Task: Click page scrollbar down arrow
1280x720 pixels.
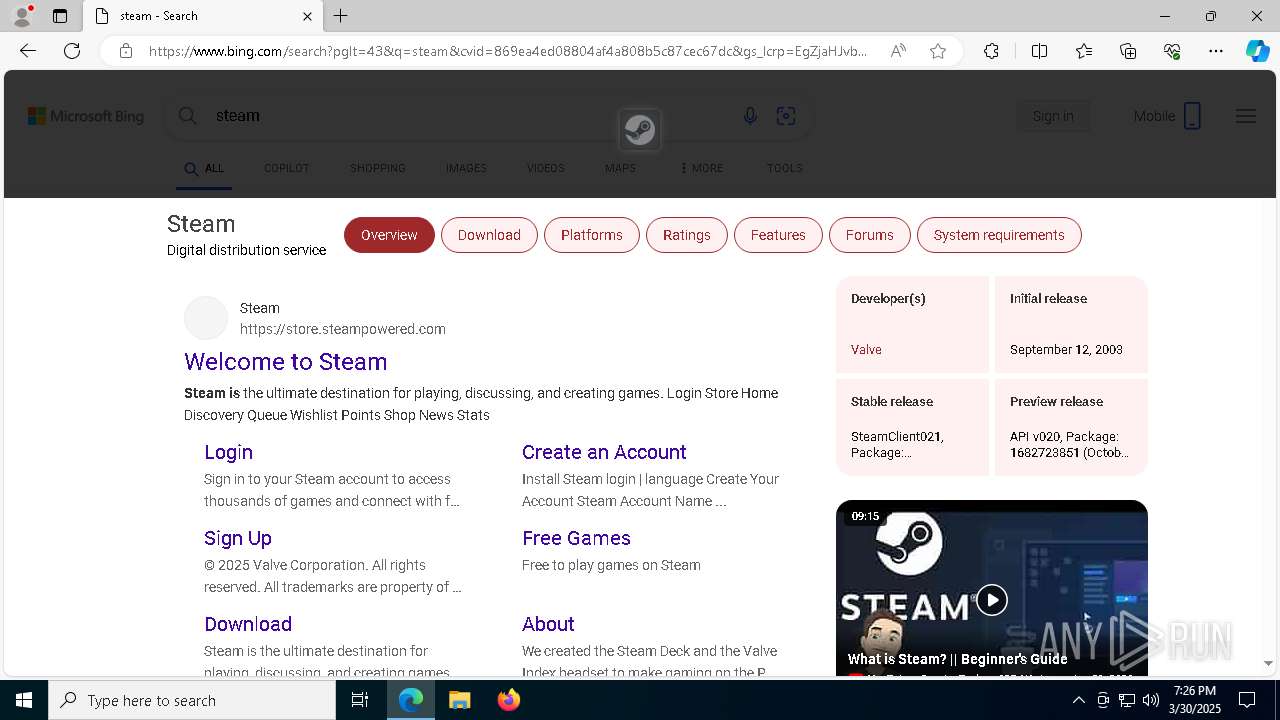Action: (x=1269, y=663)
